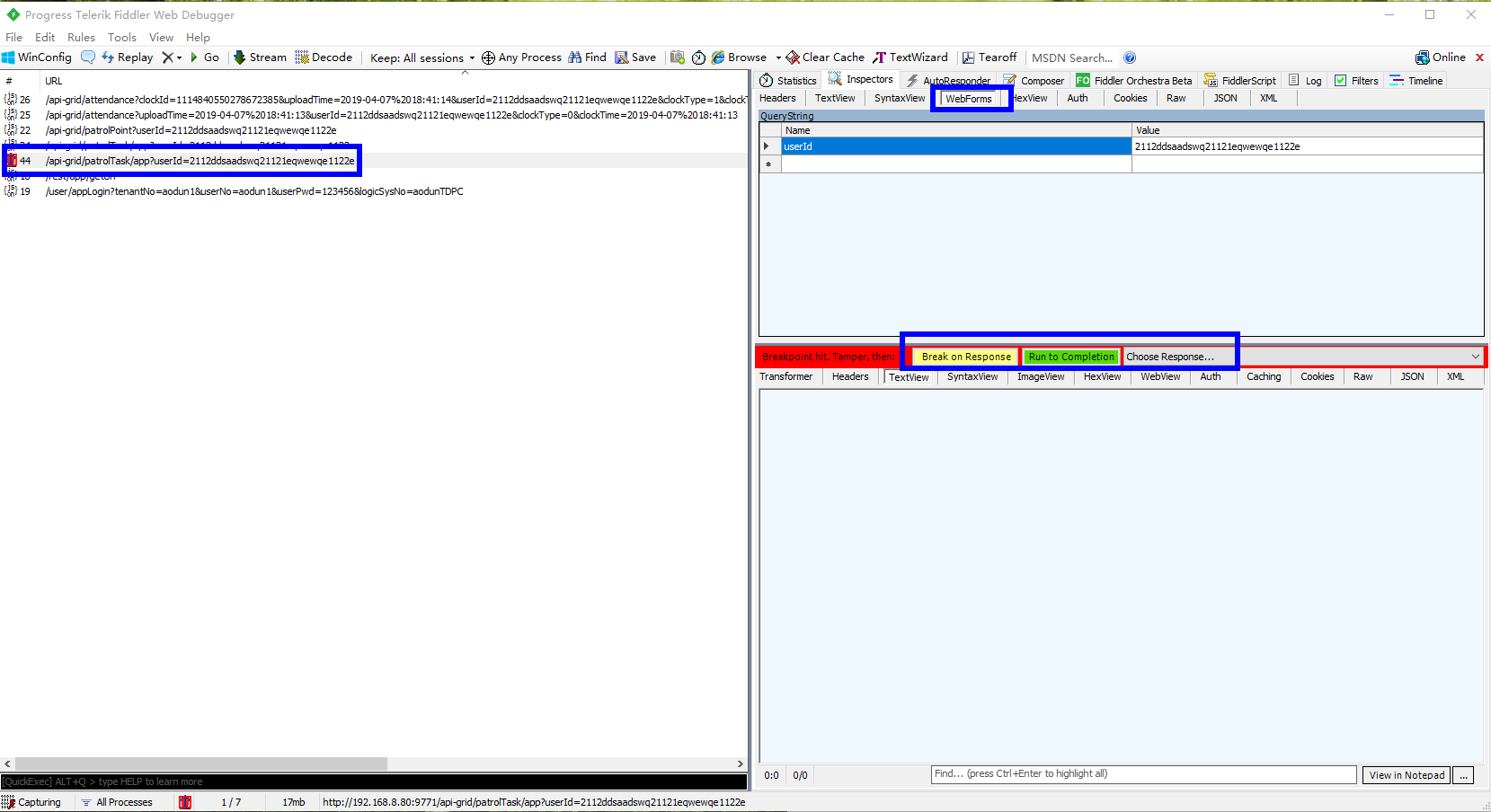Select session 19 appLogin row
This screenshot has height=812, width=1491.
(x=374, y=191)
